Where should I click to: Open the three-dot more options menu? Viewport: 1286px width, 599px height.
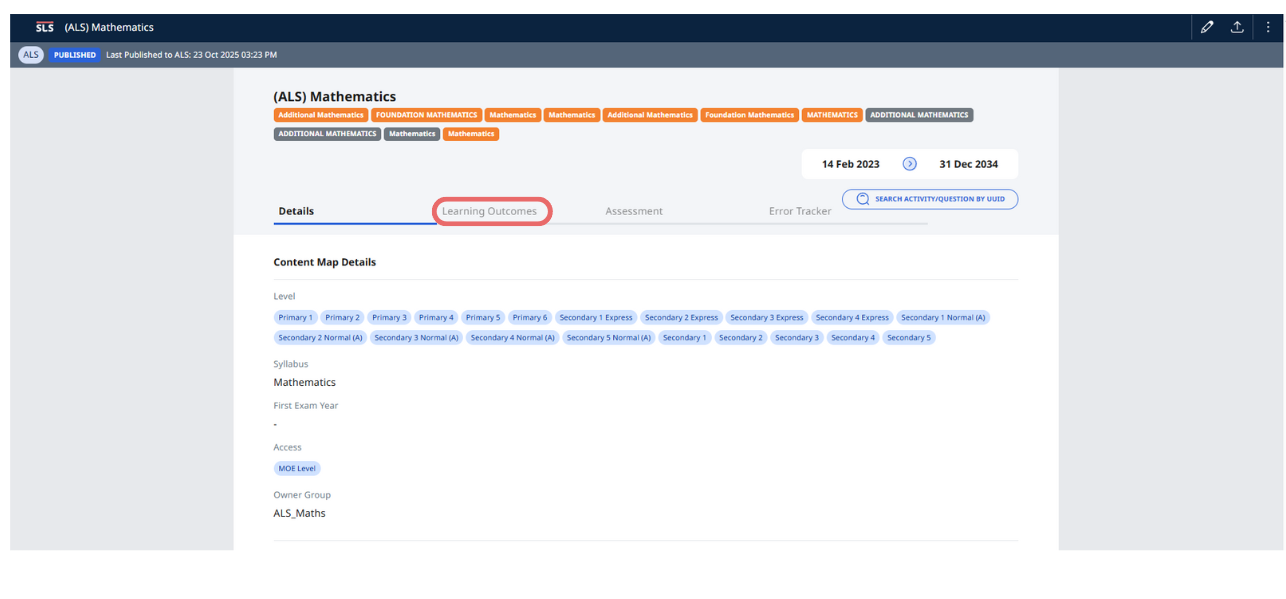pos(1267,27)
